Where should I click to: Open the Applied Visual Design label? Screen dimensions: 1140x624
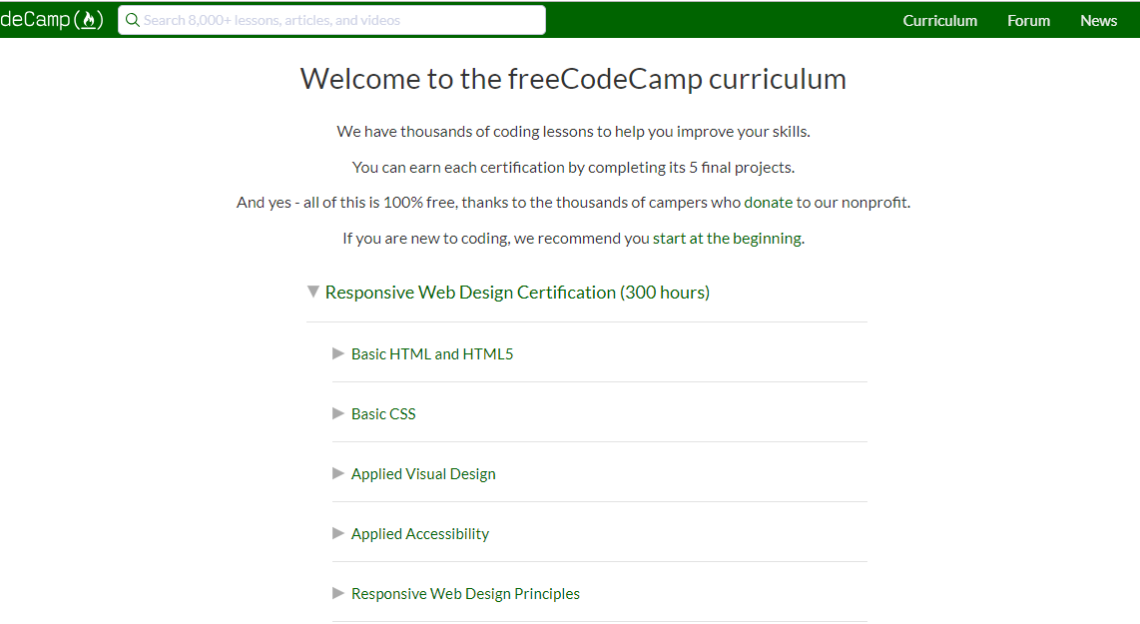(x=423, y=474)
